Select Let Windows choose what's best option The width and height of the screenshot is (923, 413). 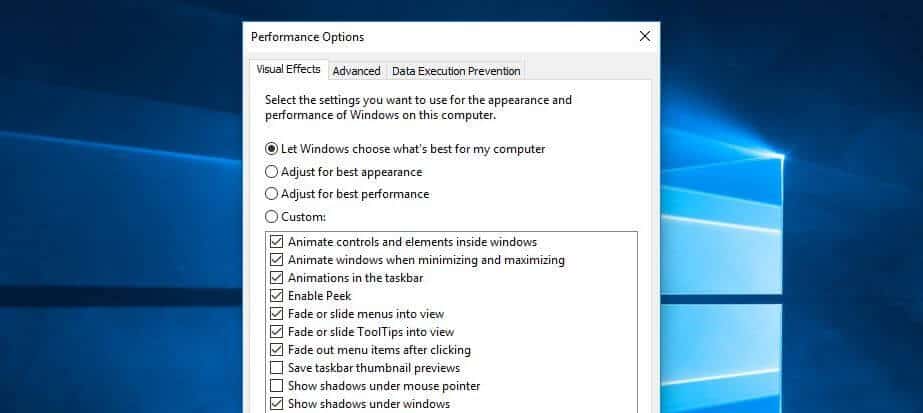pyautogui.click(x=271, y=149)
